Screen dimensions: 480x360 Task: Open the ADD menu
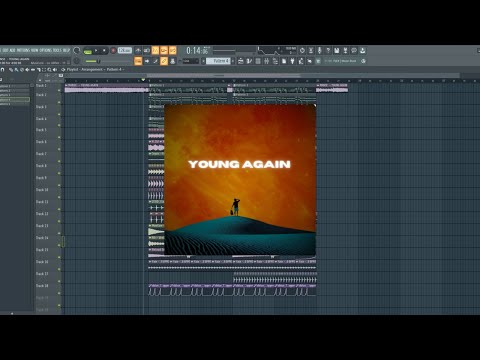click(13, 50)
